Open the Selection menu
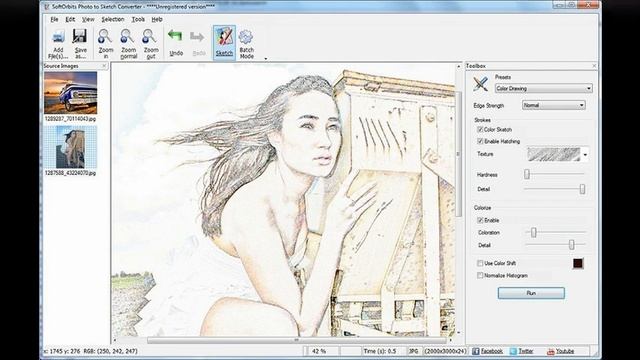This screenshot has height=360, width=640. point(113,19)
